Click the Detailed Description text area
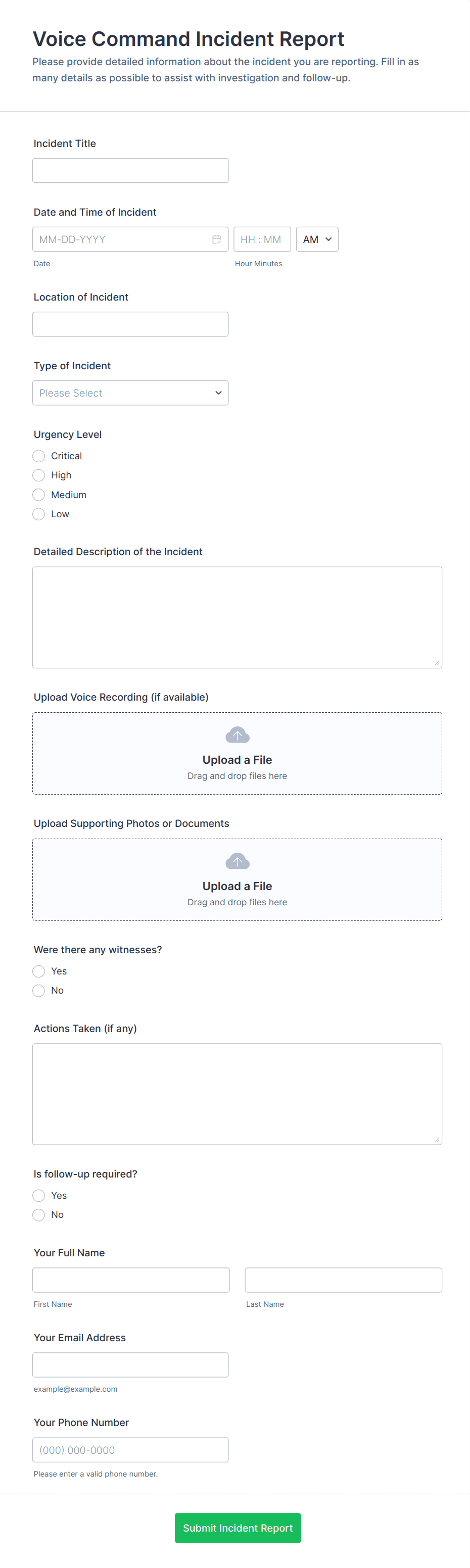The width and height of the screenshot is (470, 1568). tap(237, 617)
